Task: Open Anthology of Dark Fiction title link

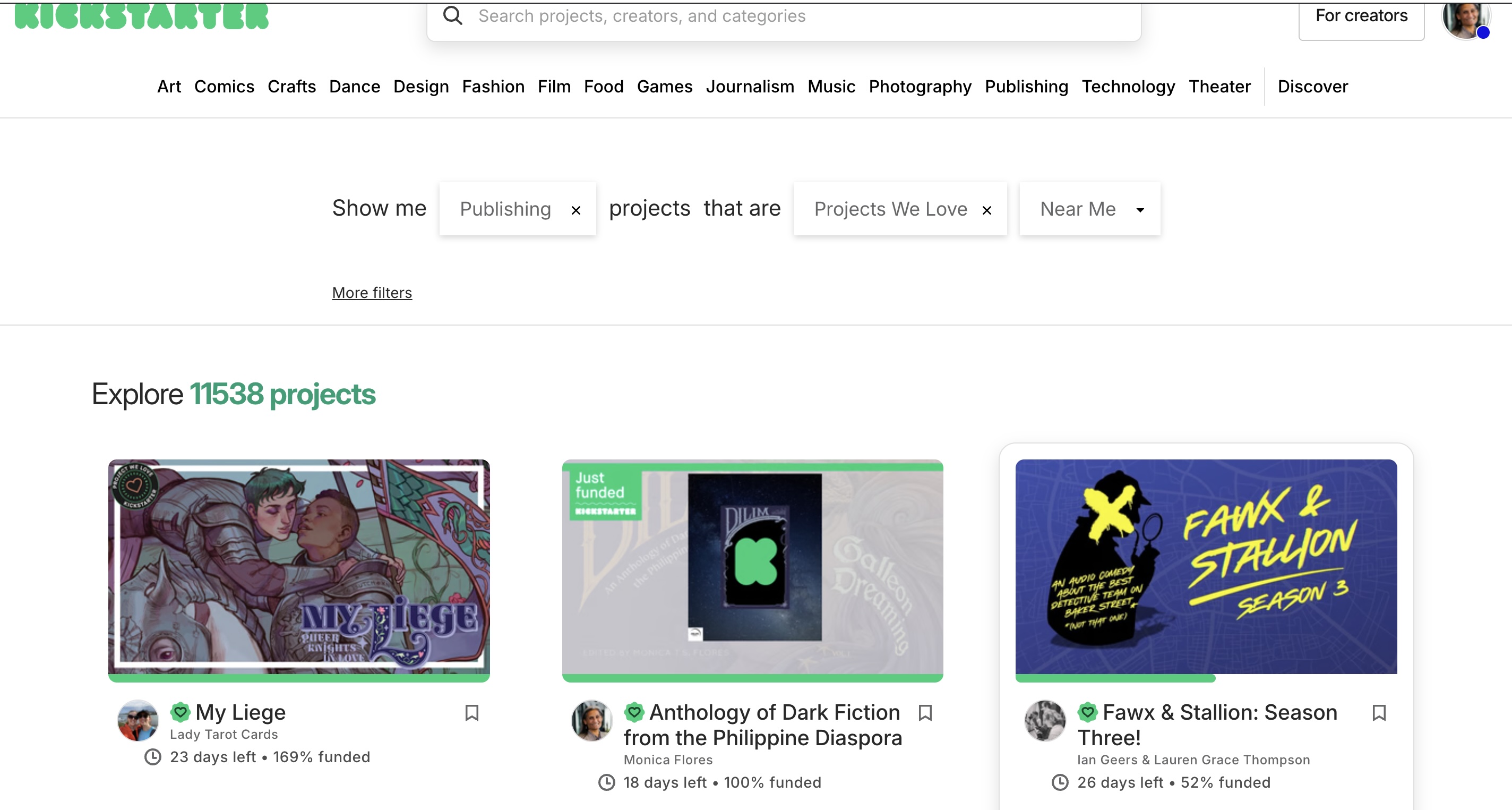Action: (x=762, y=725)
